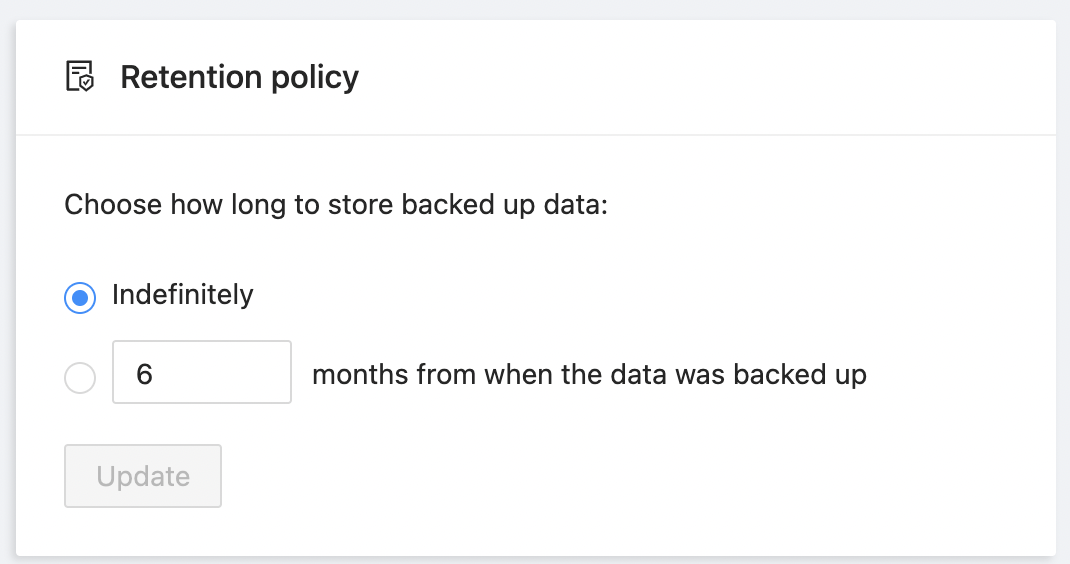Click the value 6 inside the months box
The height and width of the screenshot is (564, 1070).
pyautogui.click(x=145, y=375)
